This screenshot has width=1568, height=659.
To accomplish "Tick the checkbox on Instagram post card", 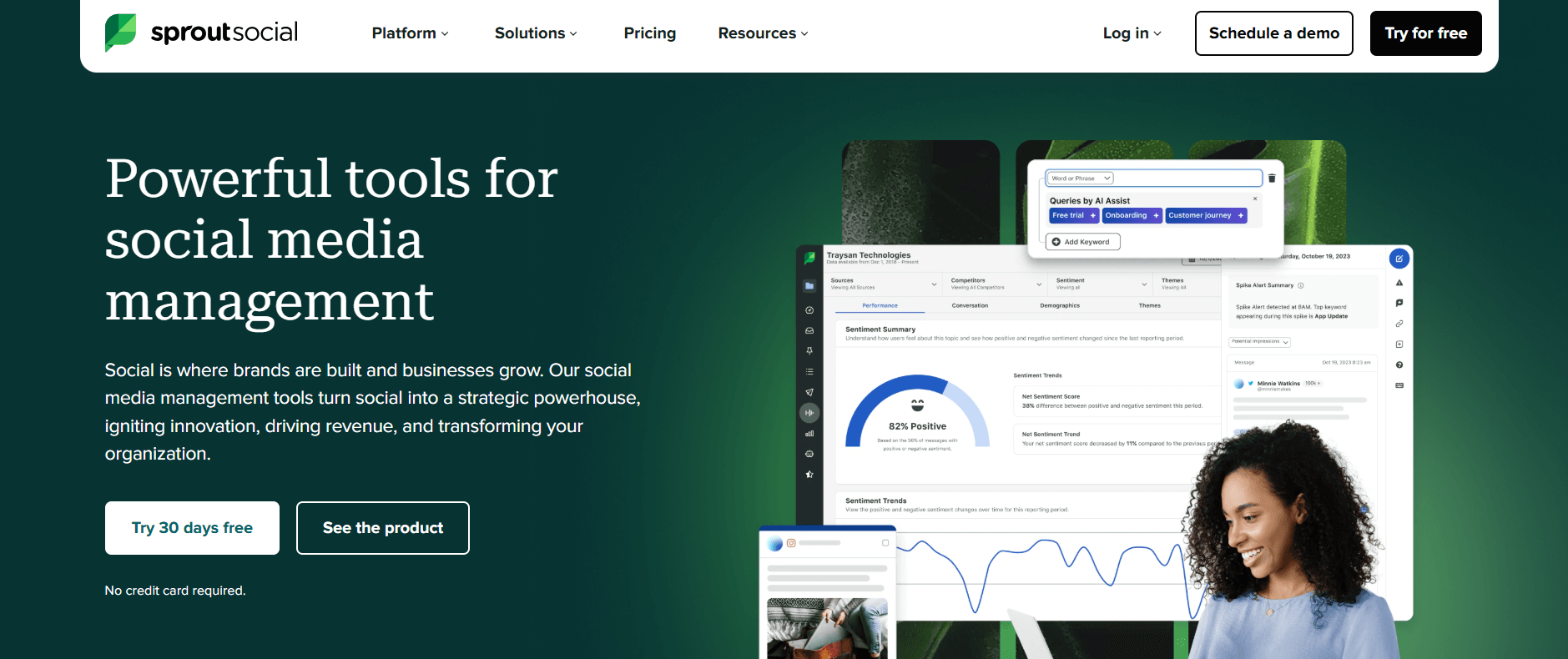I will click(x=885, y=543).
